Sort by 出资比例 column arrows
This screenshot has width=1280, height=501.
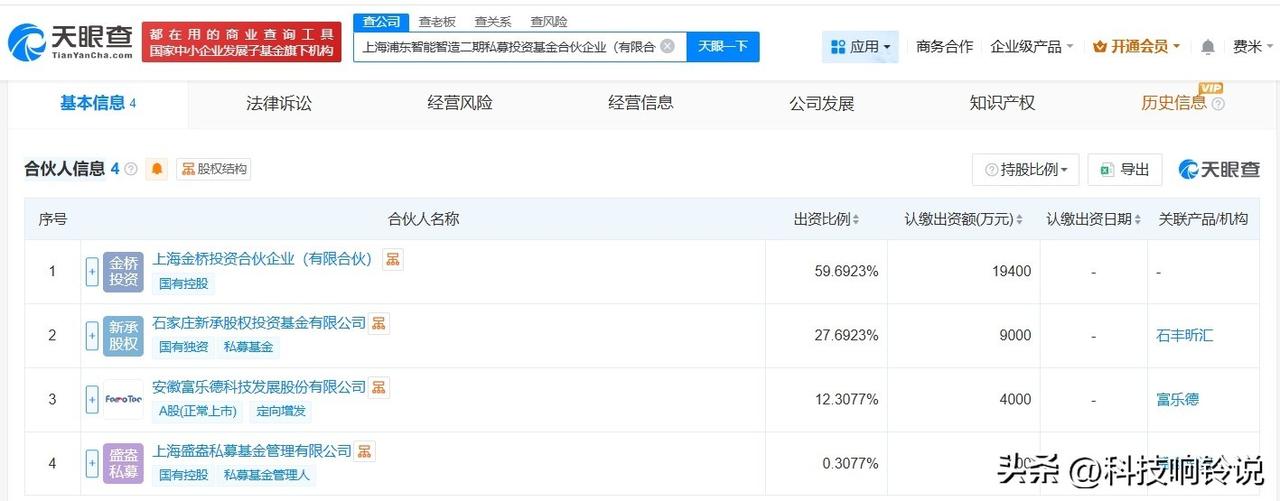[x=856, y=219]
